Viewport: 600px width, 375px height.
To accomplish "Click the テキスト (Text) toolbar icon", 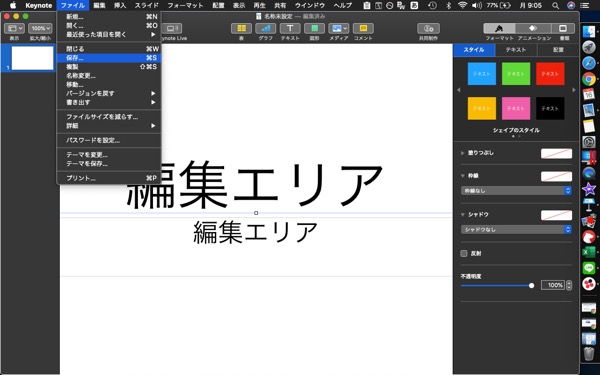I will point(290,28).
